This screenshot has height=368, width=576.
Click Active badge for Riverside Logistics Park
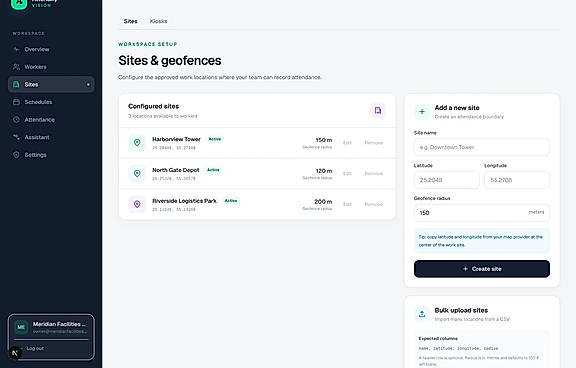231,201
